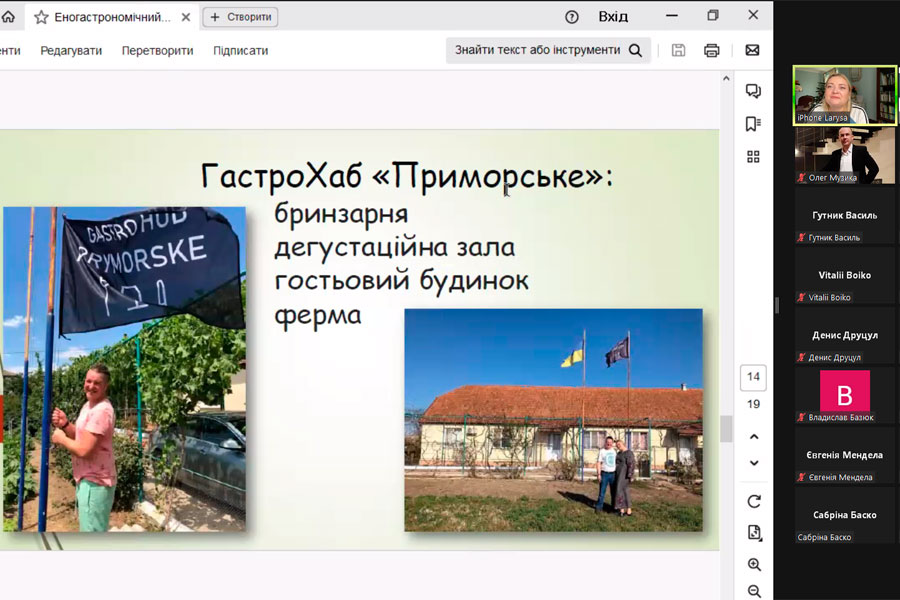Open the help question mark icon
Image resolution: width=900 pixels, height=600 pixels.
[x=572, y=17]
